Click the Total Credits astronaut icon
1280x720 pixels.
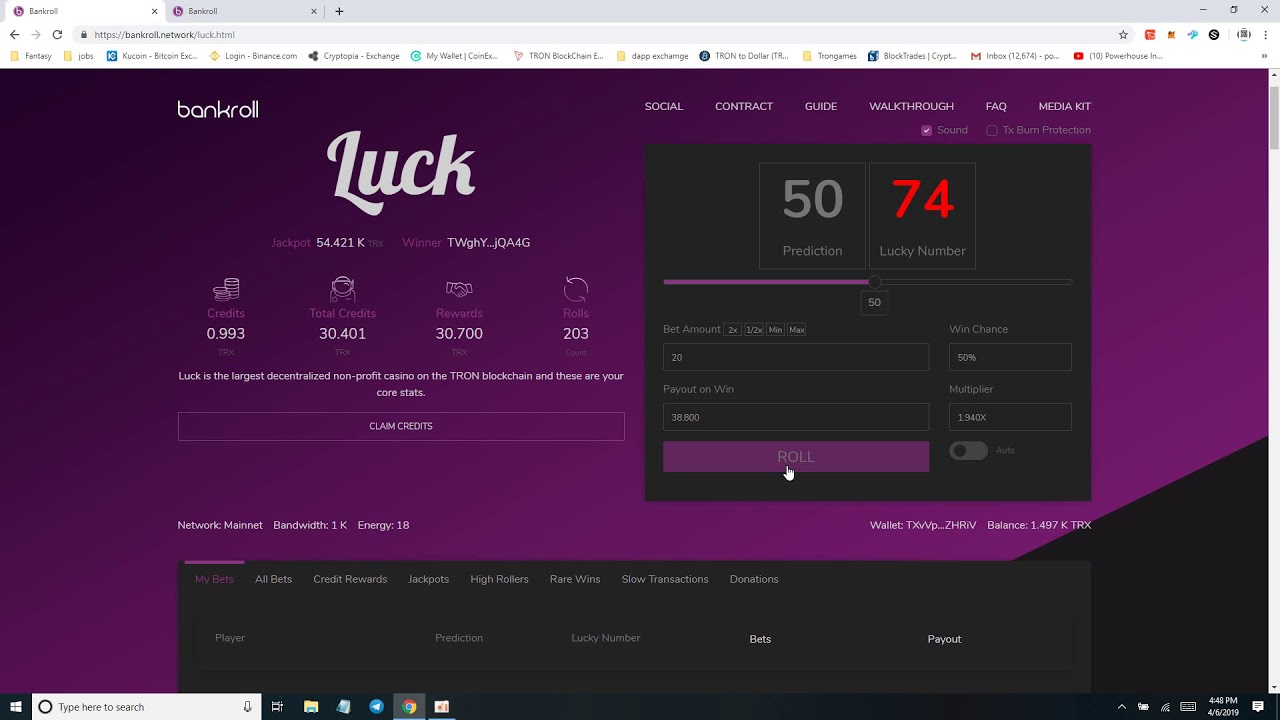(342, 289)
